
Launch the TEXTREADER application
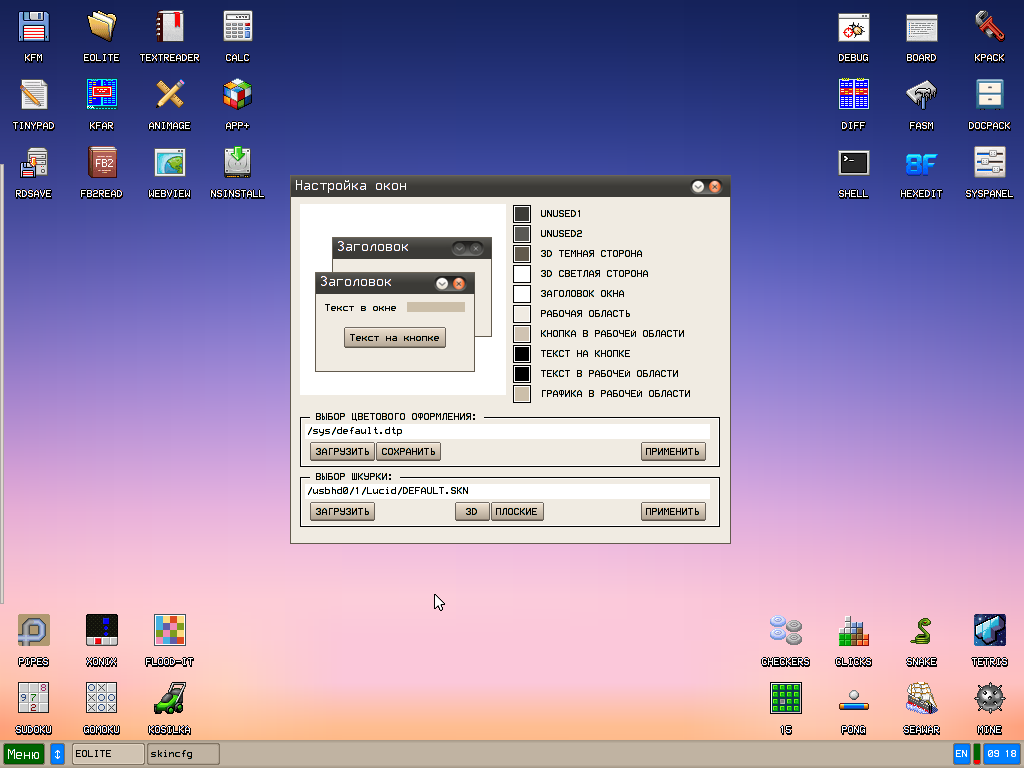point(169,25)
